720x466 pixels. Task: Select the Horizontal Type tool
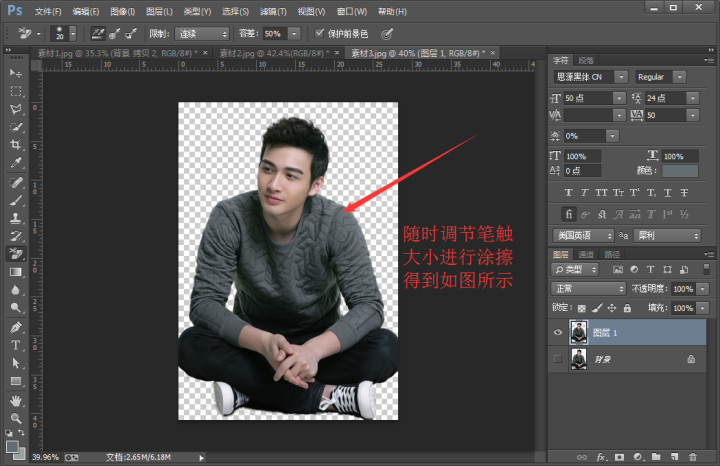pyautogui.click(x=16, y=345)
